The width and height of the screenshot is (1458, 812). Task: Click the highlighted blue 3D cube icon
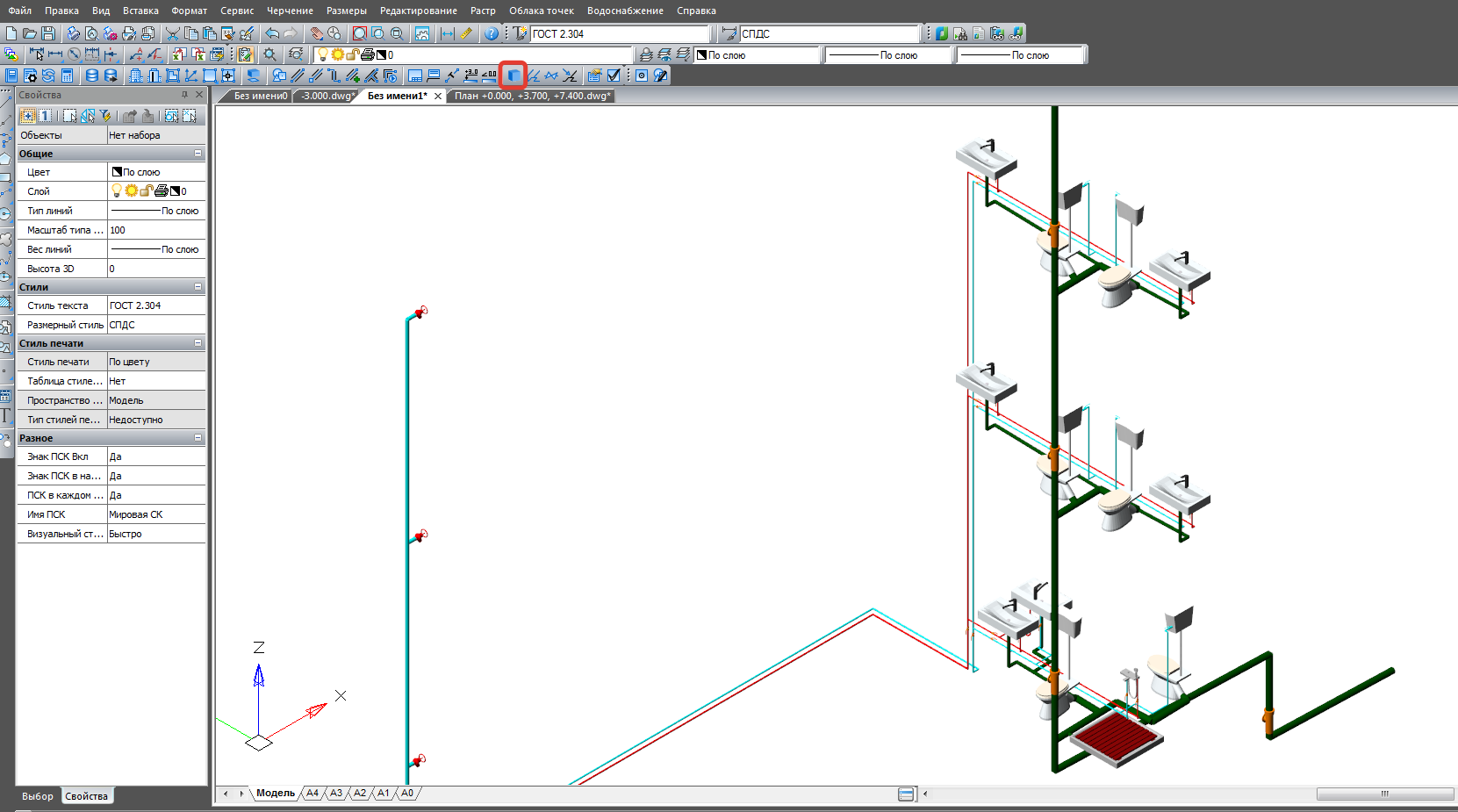[514, 75]
